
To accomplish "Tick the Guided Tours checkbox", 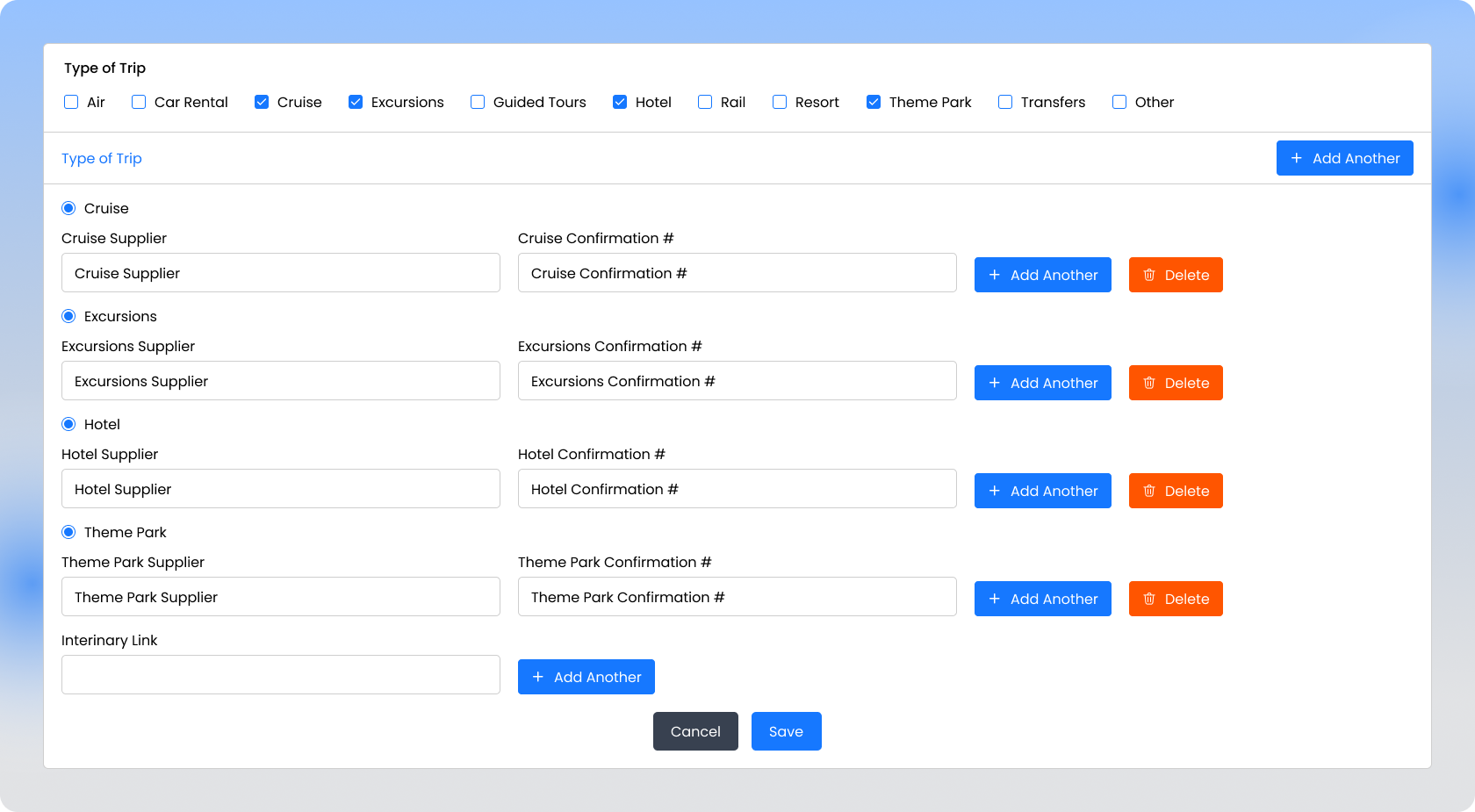I will 478,102.
